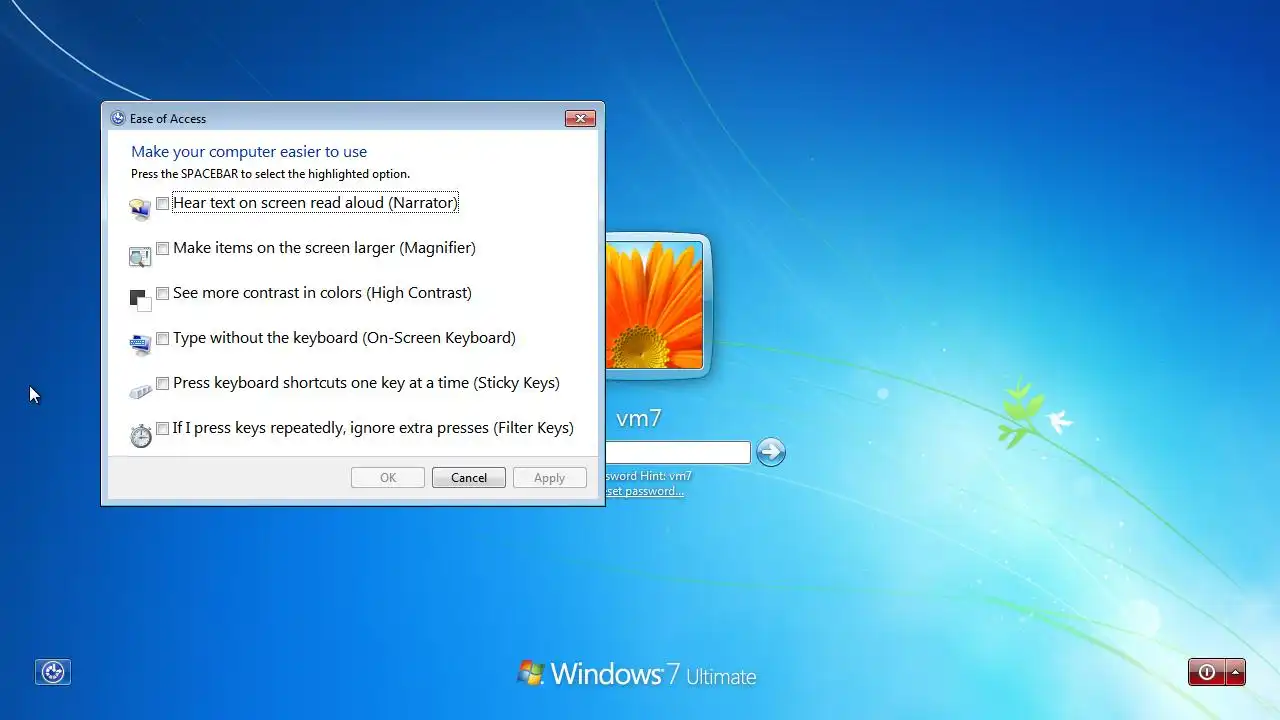Click the High Contrast black-white icon
The image size is (1280, 720).
tap(140, 300)
